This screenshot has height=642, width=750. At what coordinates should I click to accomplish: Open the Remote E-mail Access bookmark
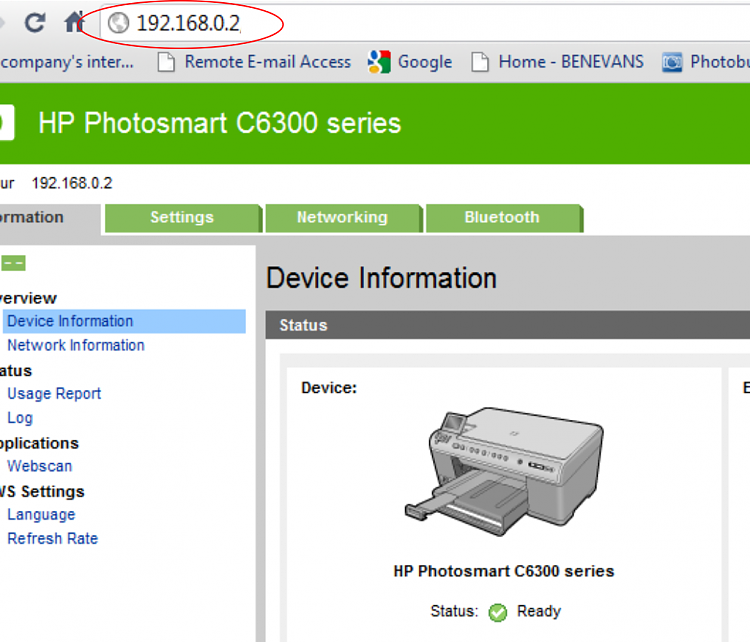(x=268, y=62)
